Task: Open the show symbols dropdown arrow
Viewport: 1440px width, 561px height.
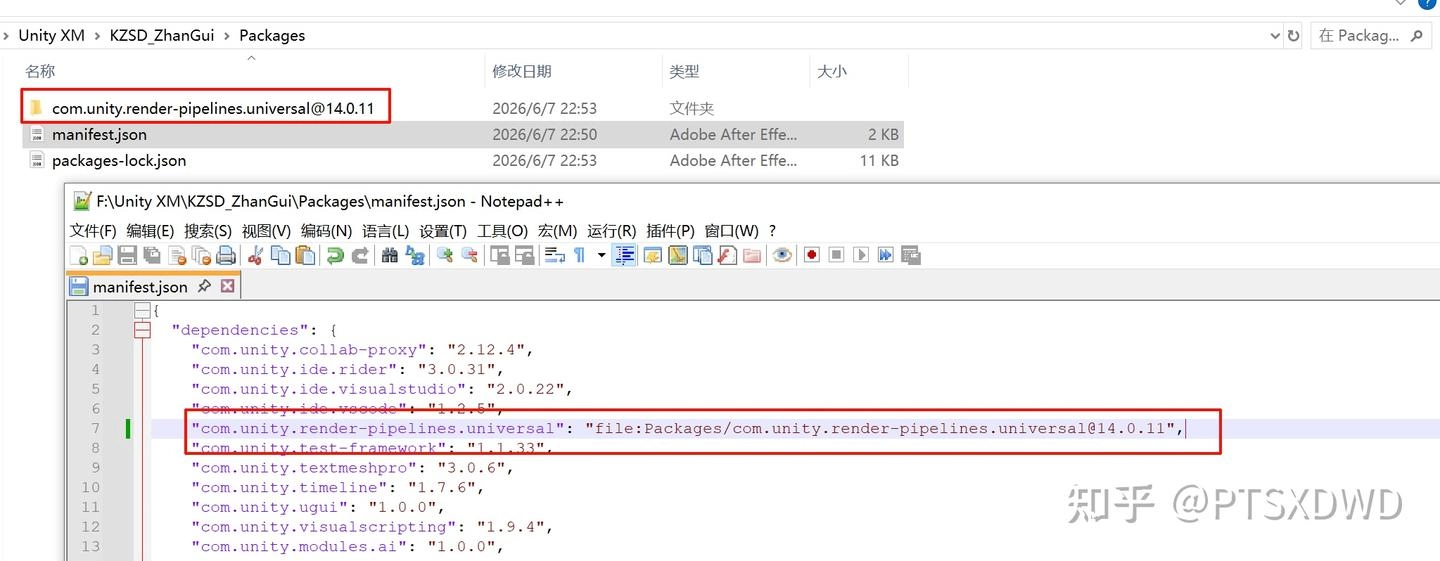Action: tap(601, 255)
